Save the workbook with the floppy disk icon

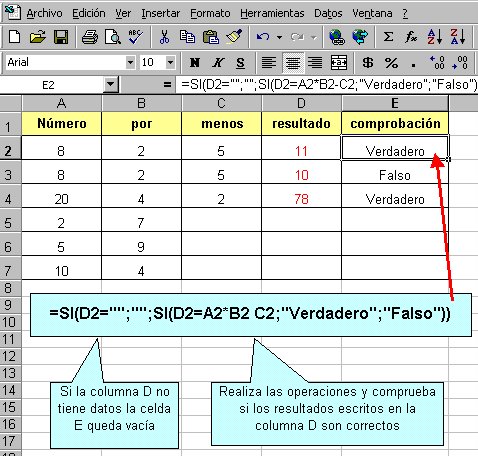(61, 37)
